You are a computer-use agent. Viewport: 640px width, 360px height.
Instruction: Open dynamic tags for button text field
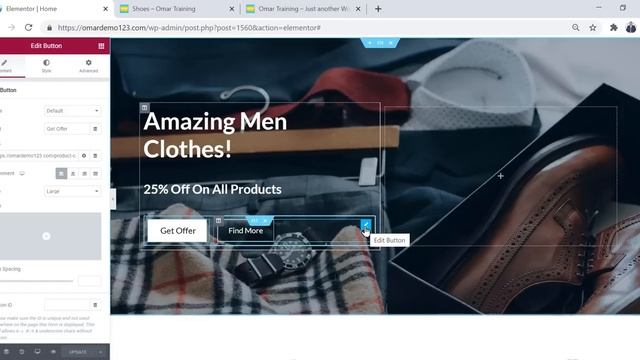(x=95, y=129)
